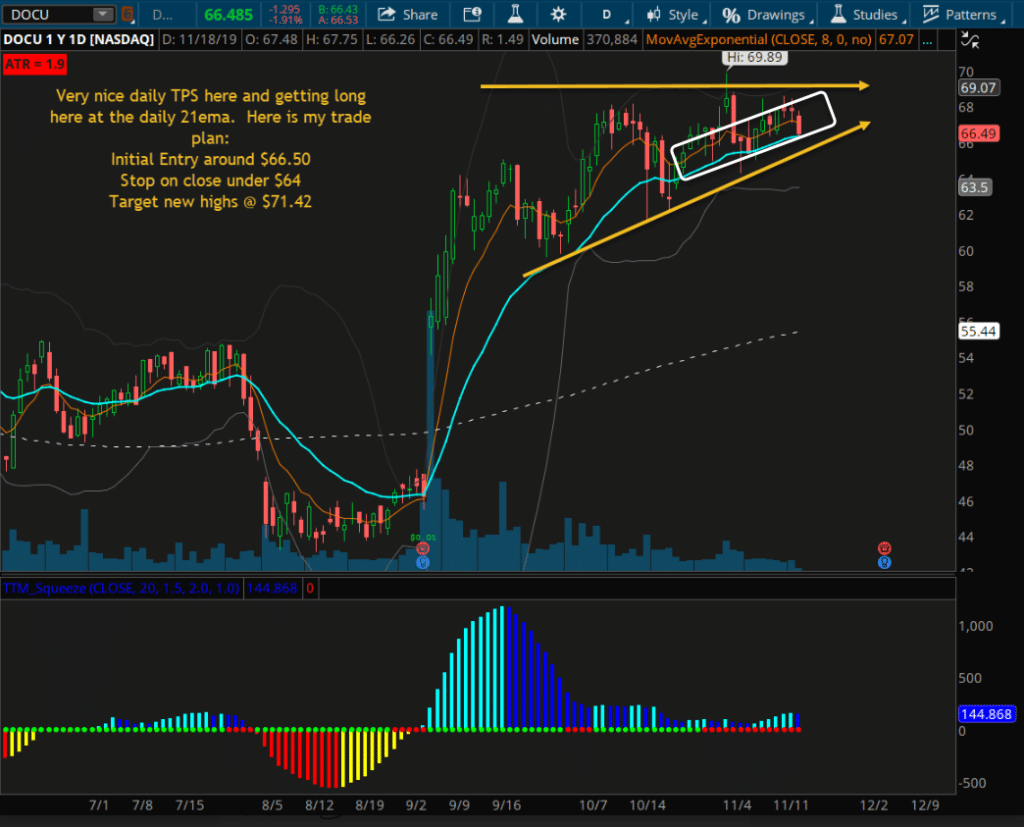The height and width of the screenshot is (827, 1024).
Task: Click the trade plan text annotation
Action: [x=210, y=148]
